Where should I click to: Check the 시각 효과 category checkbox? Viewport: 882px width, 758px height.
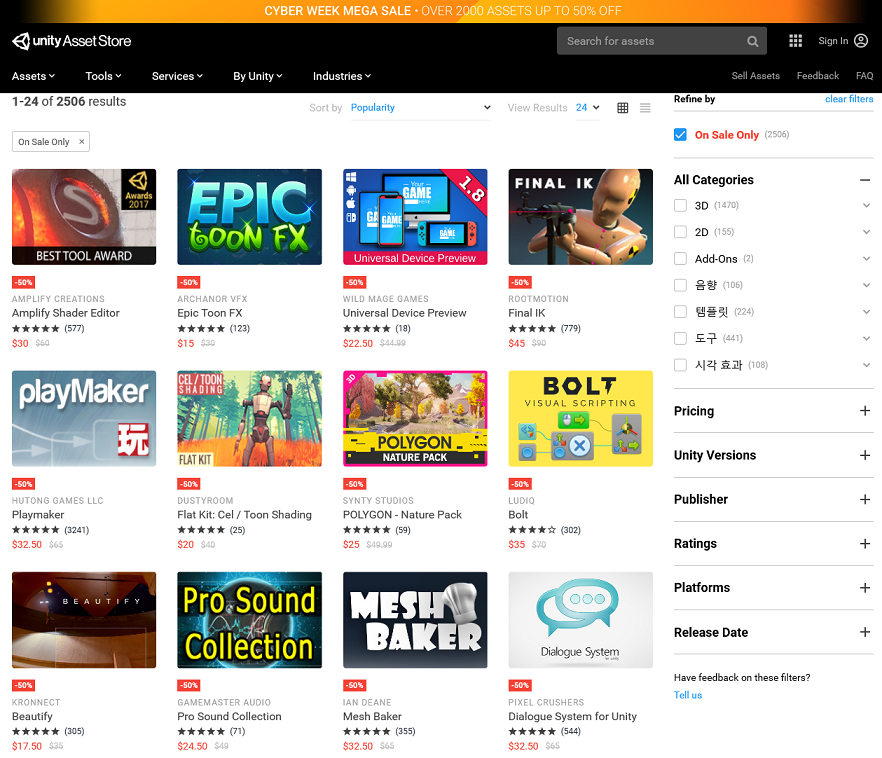[681, 365]
